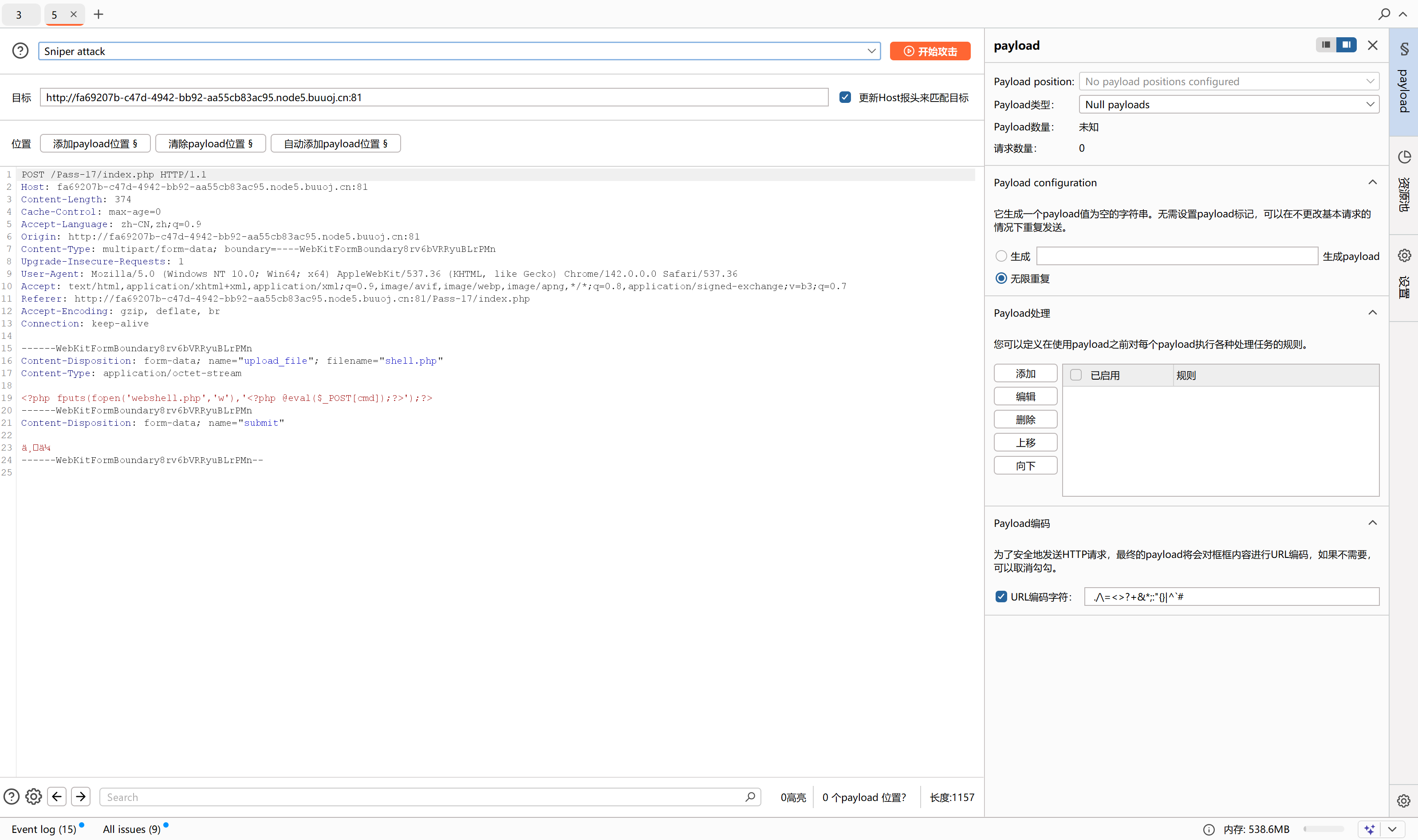Open the Event log tab

[43, 828]
